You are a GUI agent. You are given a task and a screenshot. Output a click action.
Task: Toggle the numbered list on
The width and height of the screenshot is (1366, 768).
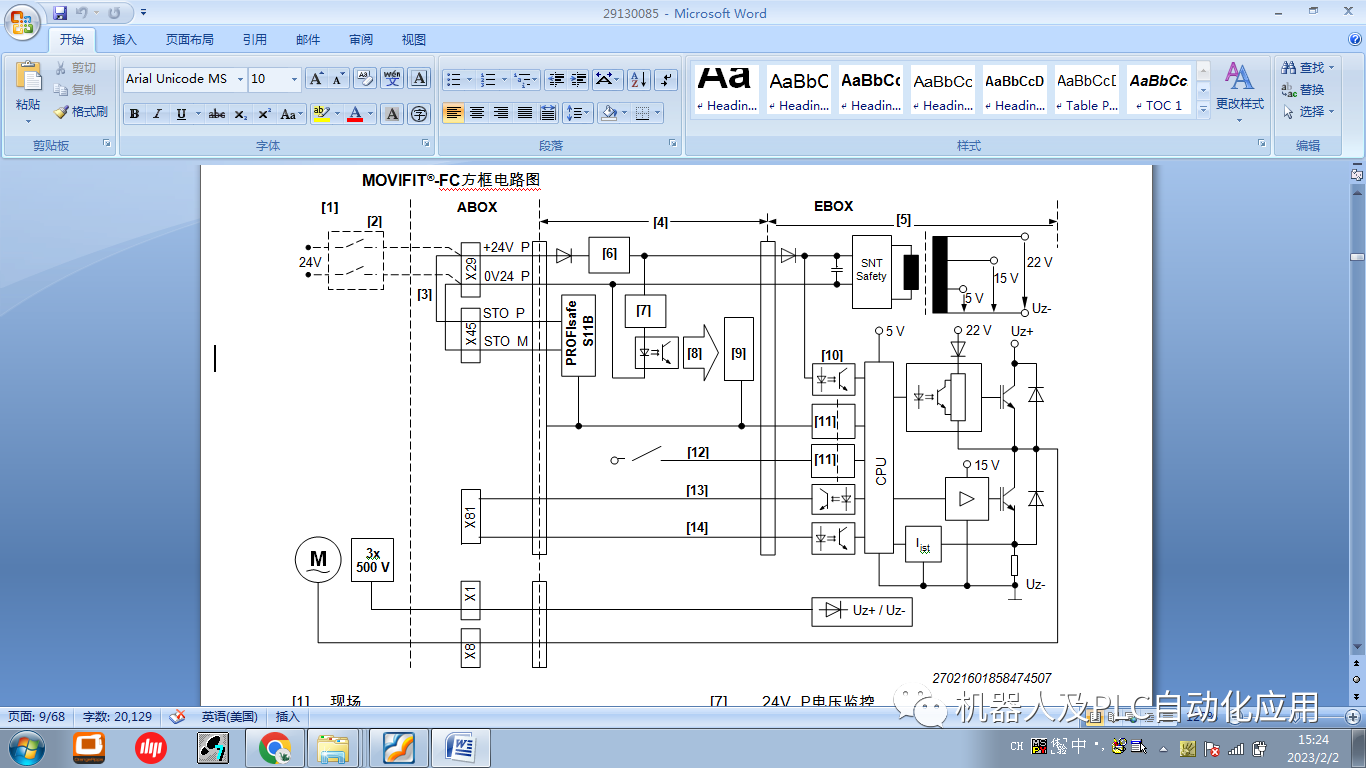coord(487,78)
